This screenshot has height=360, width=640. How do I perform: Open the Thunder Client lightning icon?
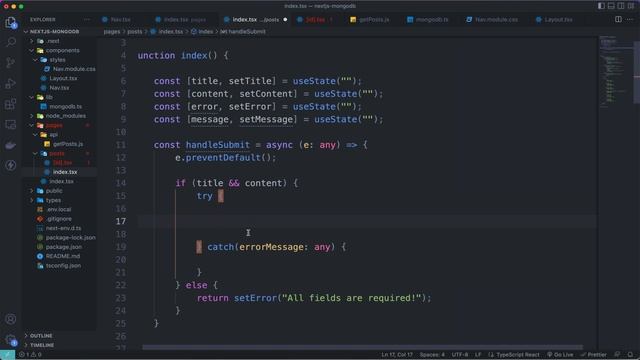[x=11, y=165]
